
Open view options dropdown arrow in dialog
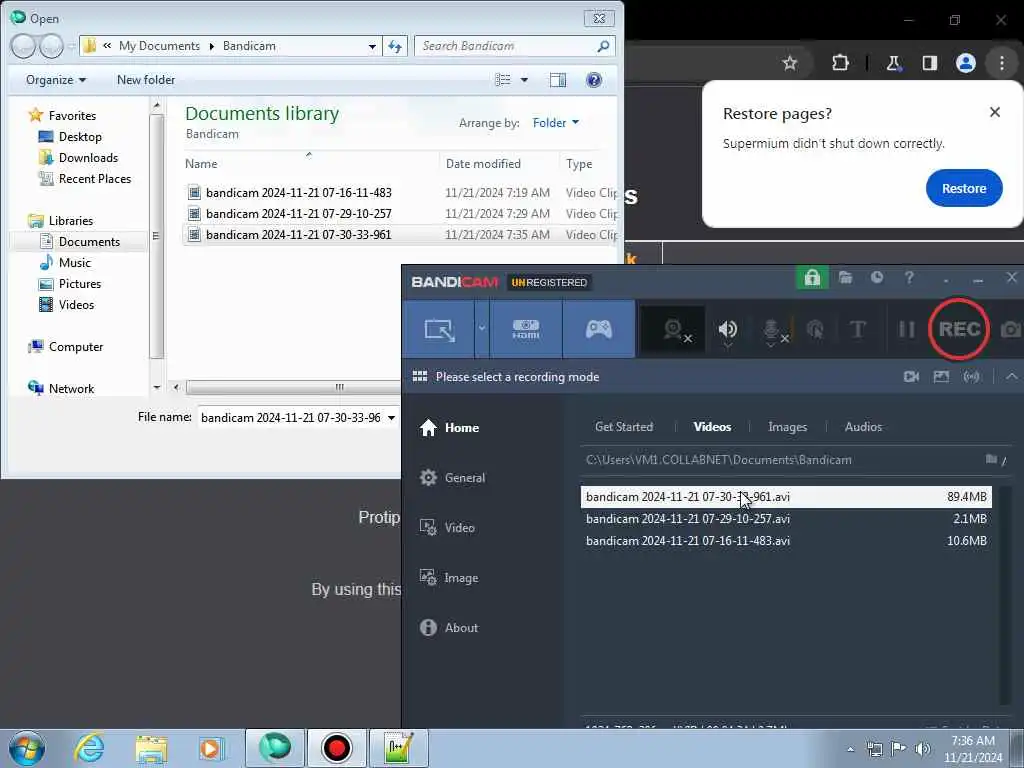click(524, 80)
